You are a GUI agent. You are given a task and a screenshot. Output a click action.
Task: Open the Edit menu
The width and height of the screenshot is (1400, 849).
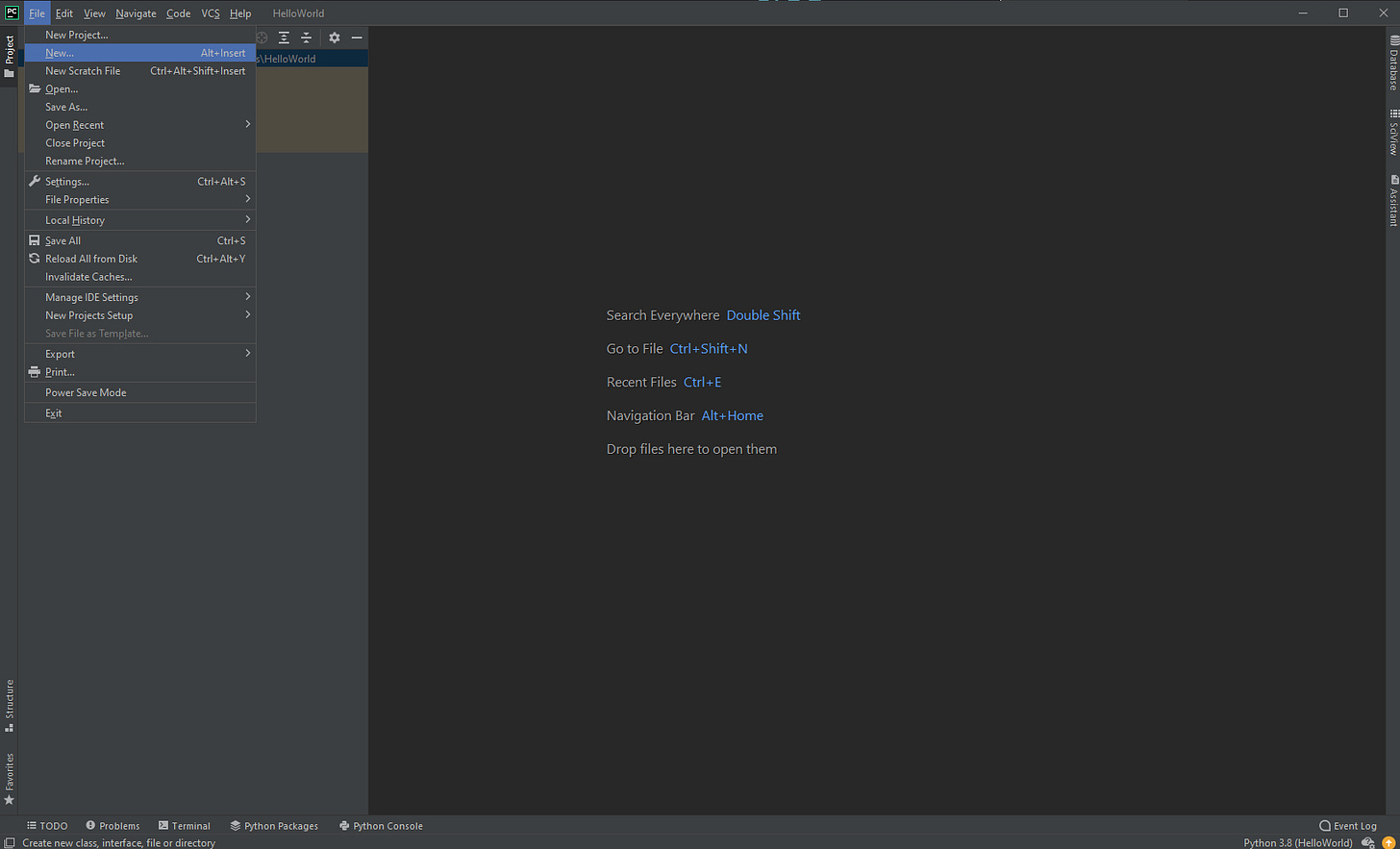coord(64,13)
